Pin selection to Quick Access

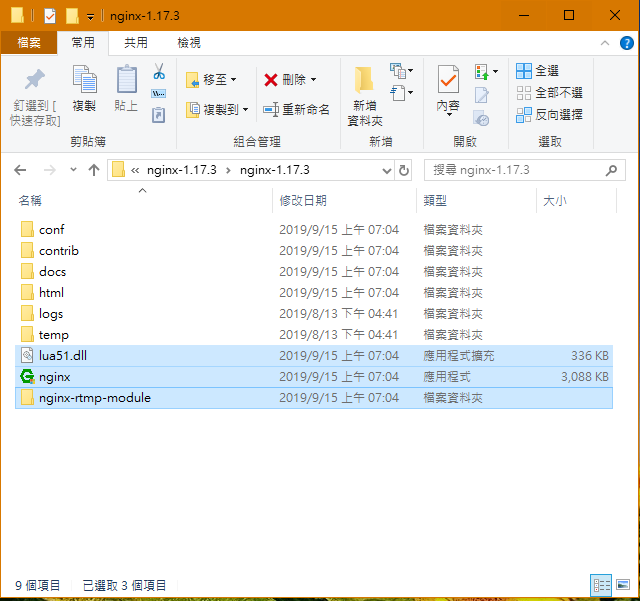[35, 96]
